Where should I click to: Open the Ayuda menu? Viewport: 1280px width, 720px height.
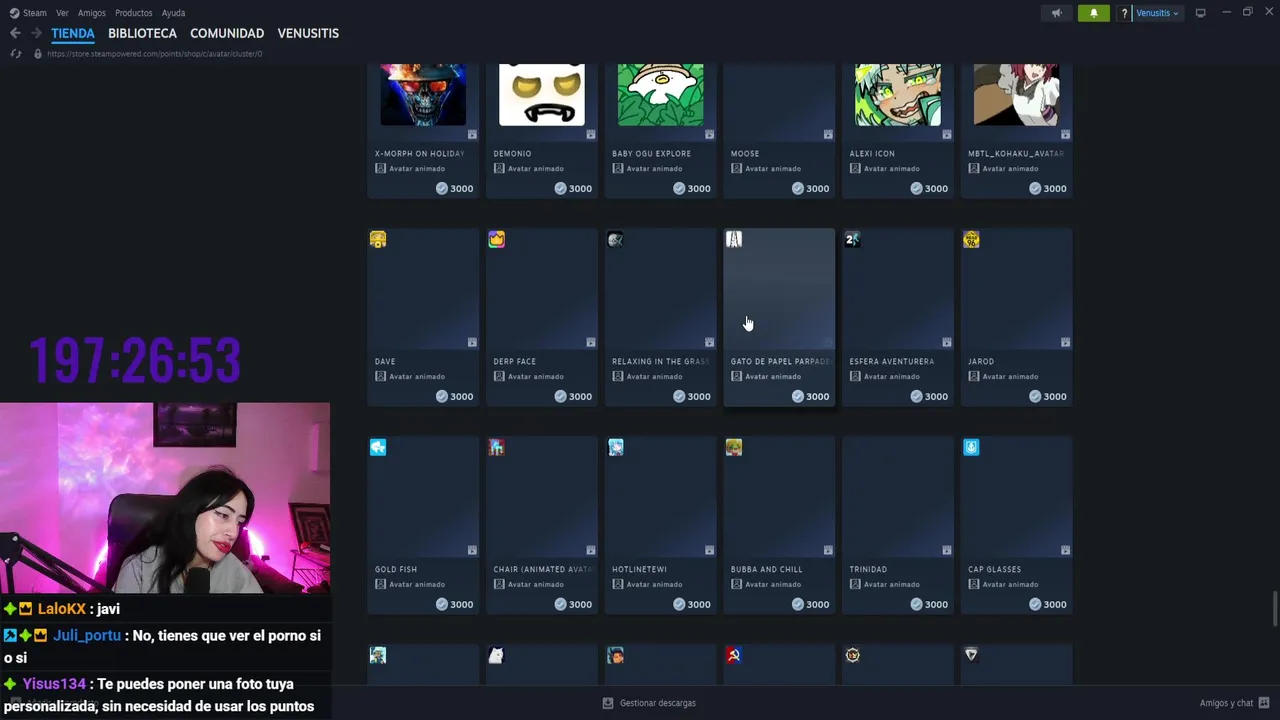pos(173,13)
